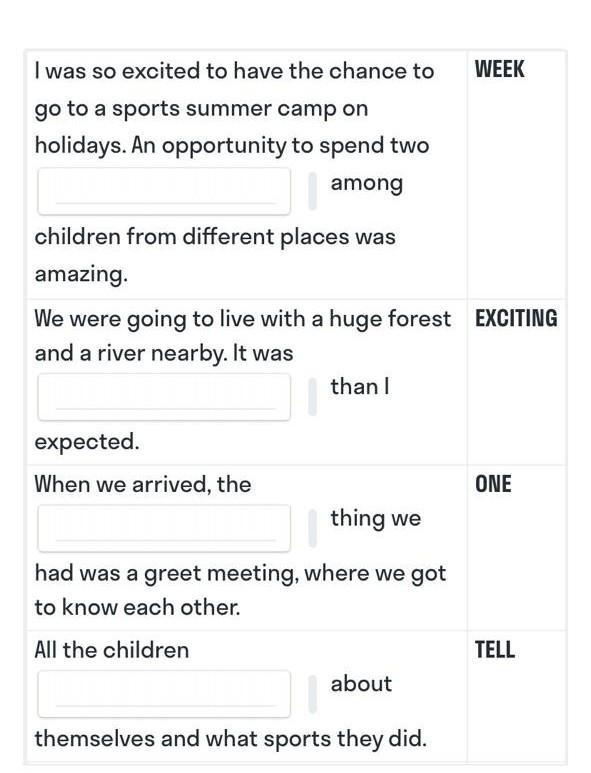Image resolution: width=591 pixels, height=773 pixels.
Task: Click the gray status marker beside "among"
Action: tap(313, 191)
